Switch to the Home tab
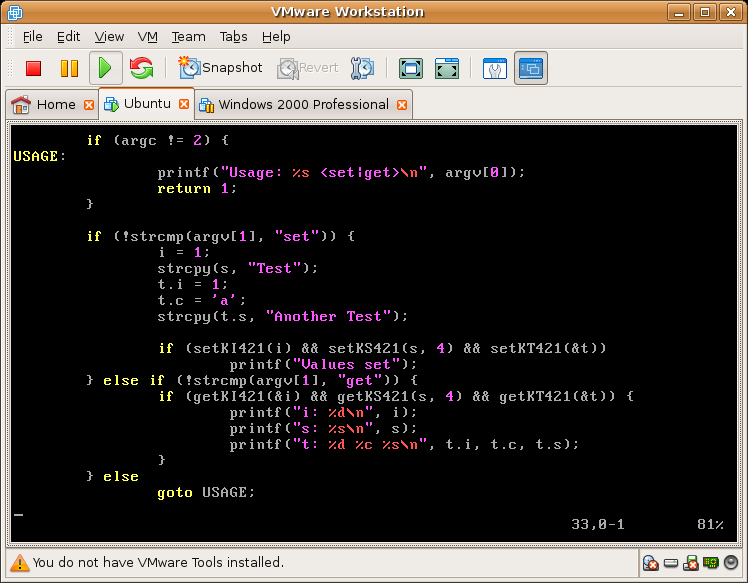Image resolution: width=748 pixels, height=583 pixels. point(56,104)
